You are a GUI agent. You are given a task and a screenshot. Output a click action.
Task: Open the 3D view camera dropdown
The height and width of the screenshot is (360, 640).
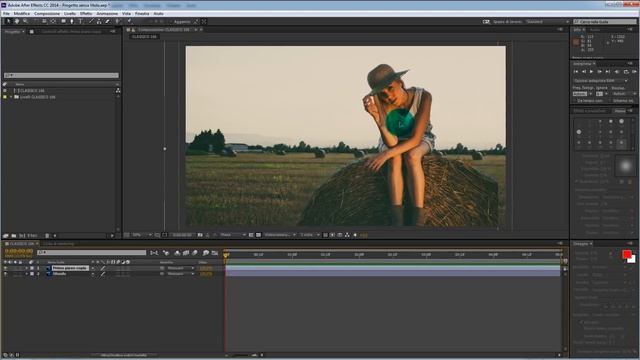pyautogui.click(x=280, y=235)
